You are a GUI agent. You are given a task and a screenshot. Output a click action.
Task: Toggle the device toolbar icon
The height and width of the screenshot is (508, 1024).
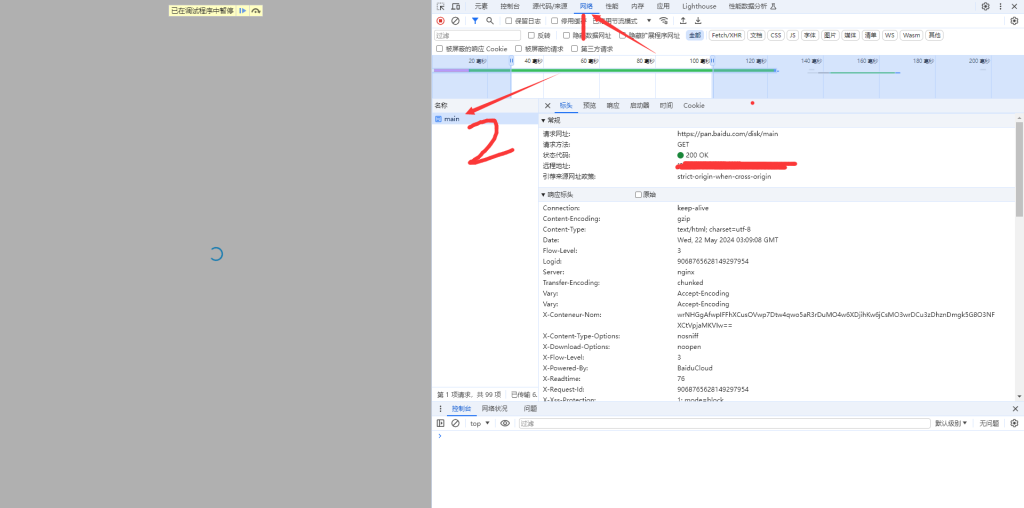[x=455, y=7]
